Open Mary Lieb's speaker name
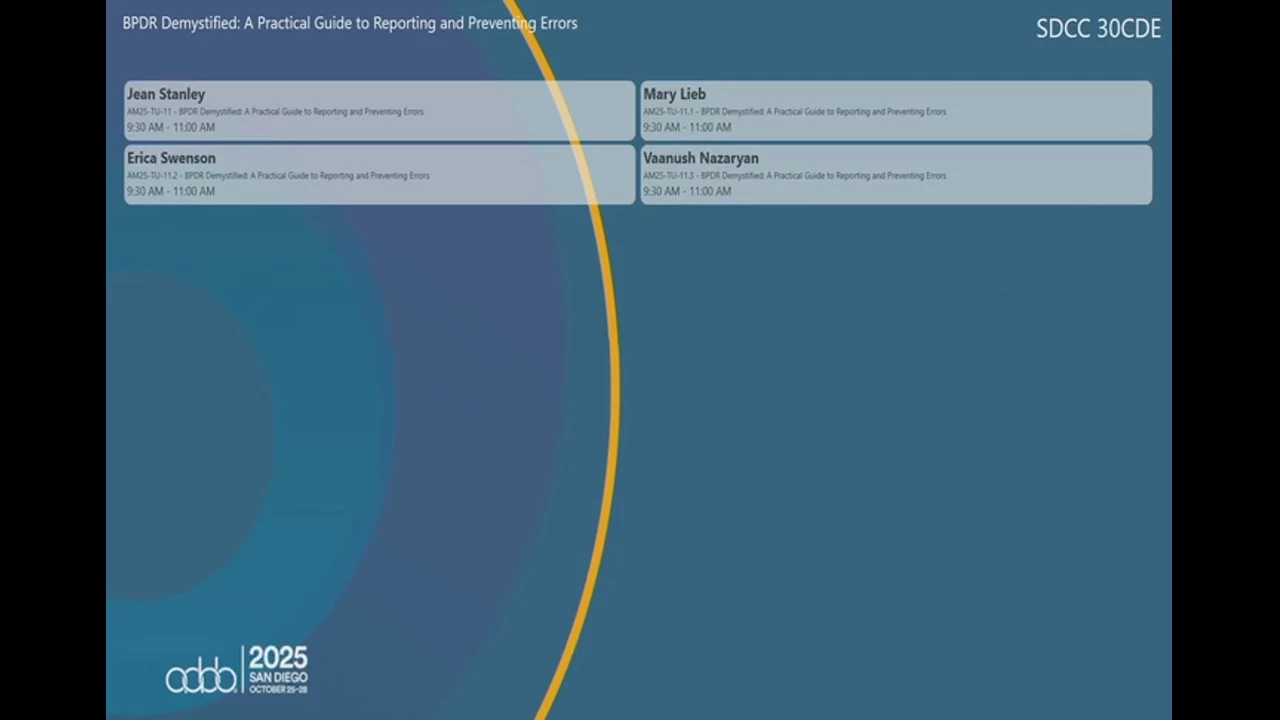 coord(674,94)
